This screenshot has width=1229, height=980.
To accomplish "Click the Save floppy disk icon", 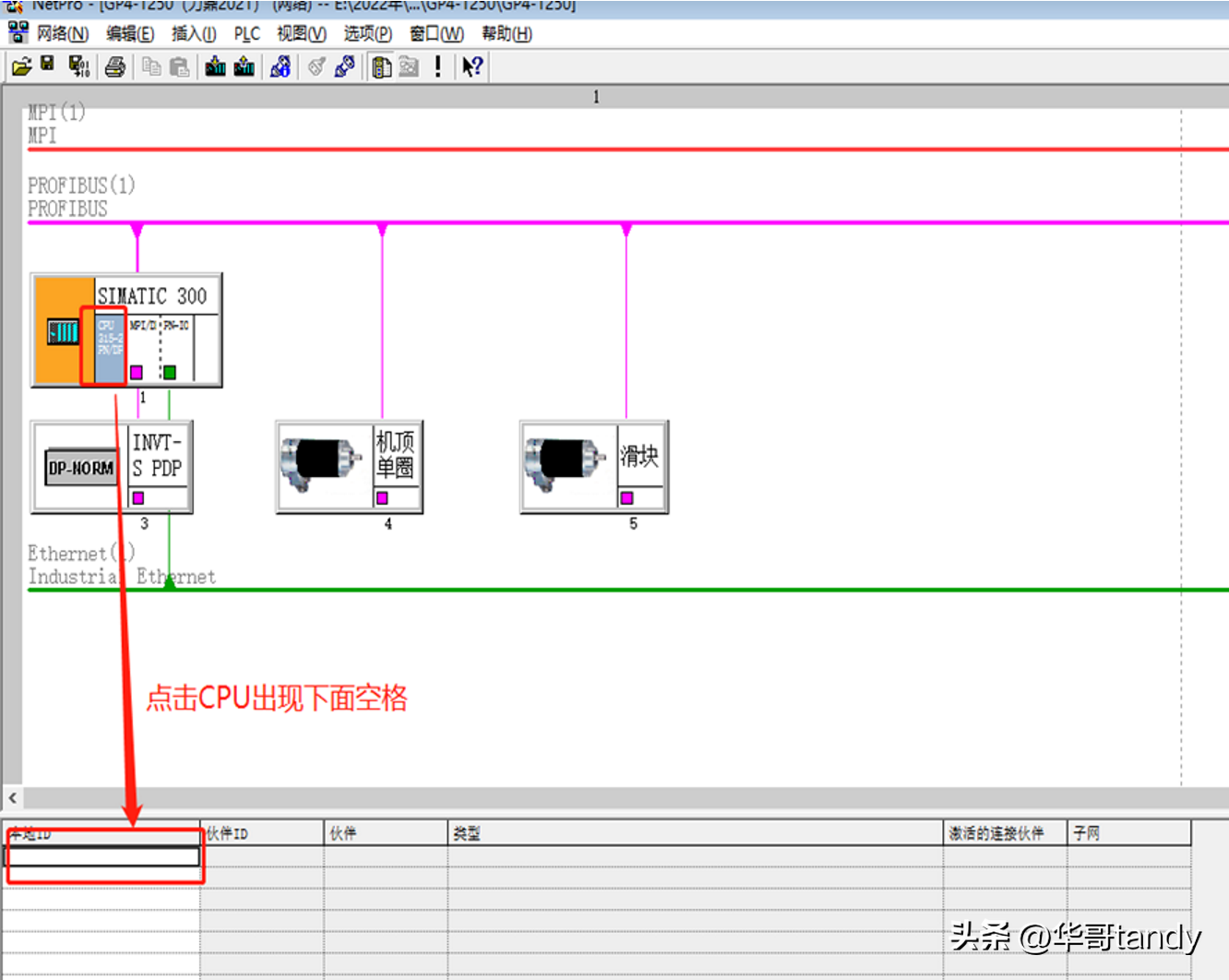I will [48, 66].
